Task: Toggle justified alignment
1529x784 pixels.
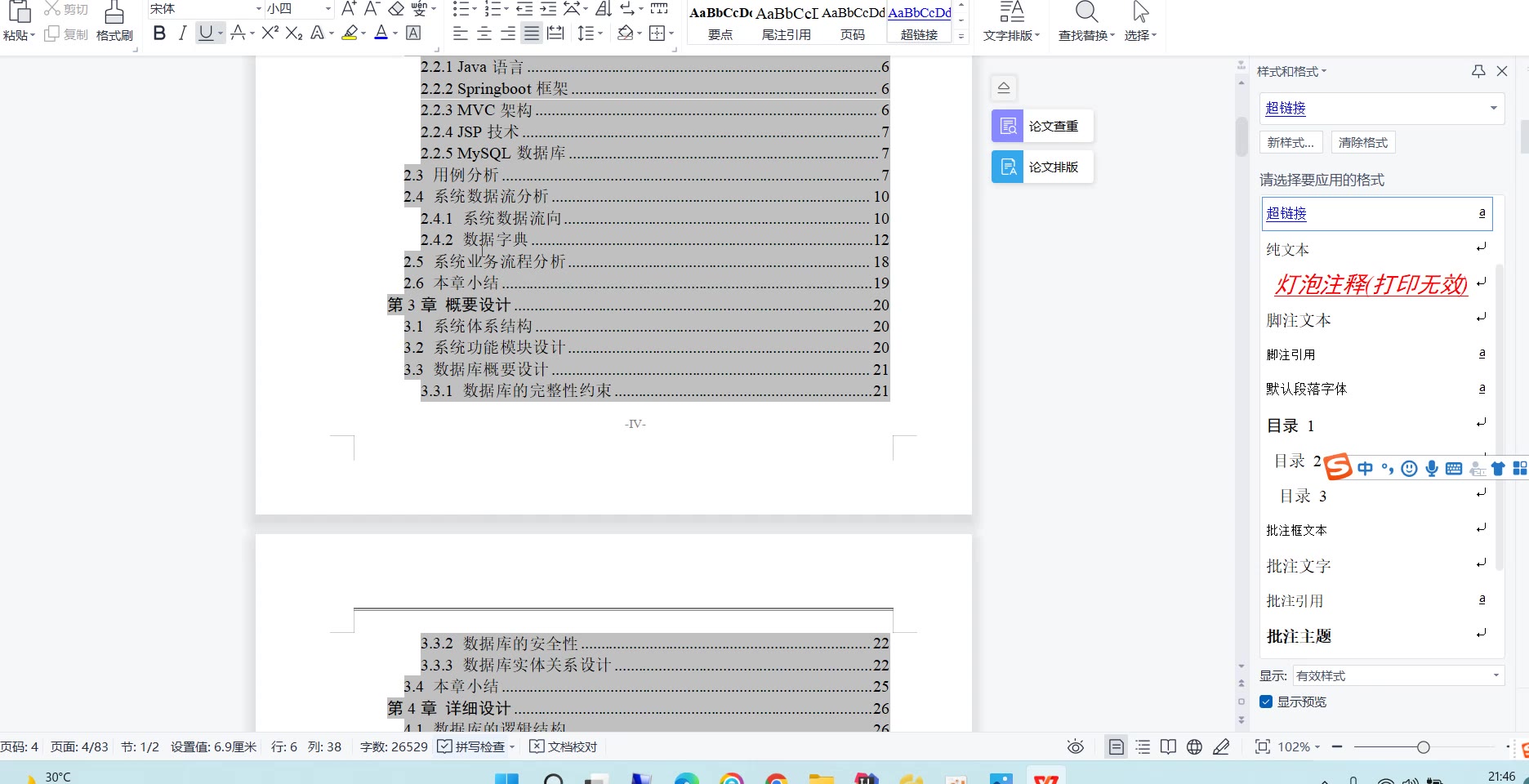Action: [532, 33]
